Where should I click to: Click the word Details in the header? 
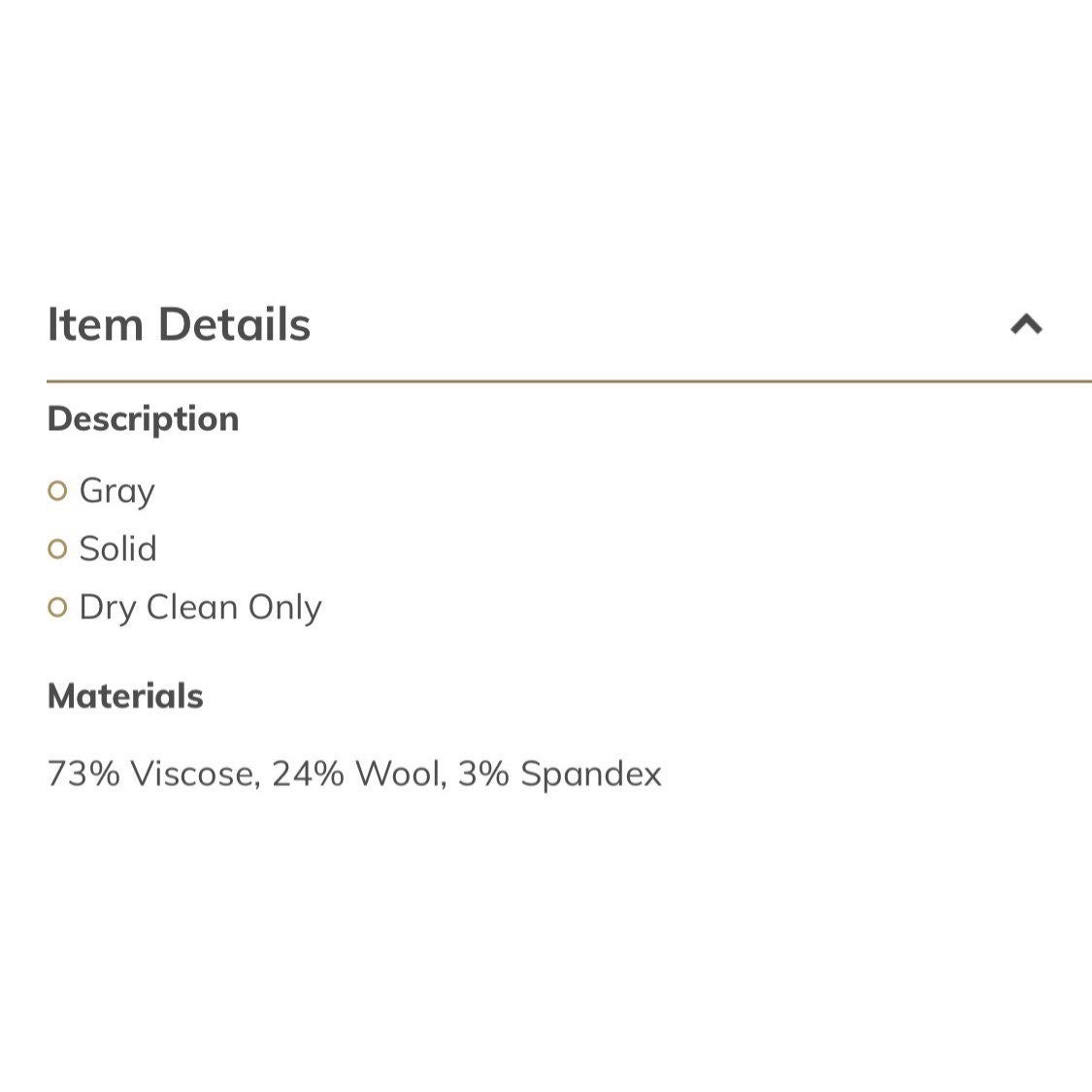[235, 324]
